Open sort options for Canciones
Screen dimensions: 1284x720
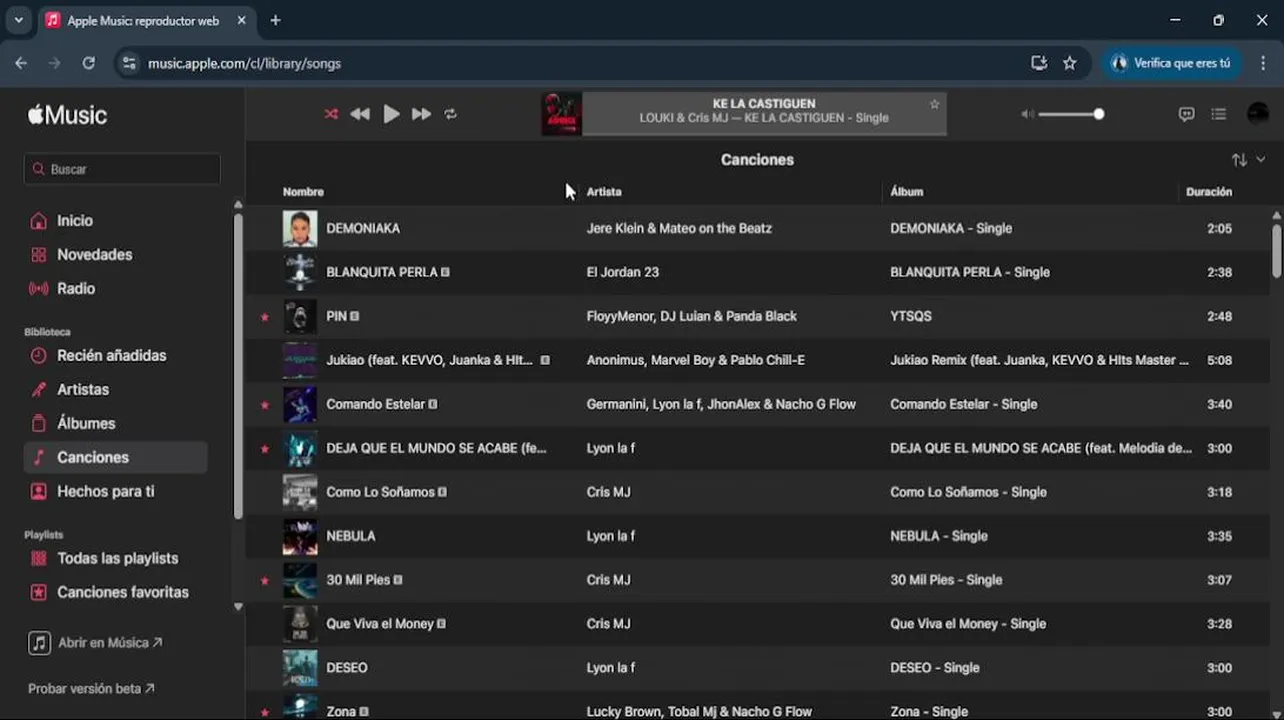[x=1248, y=160]
